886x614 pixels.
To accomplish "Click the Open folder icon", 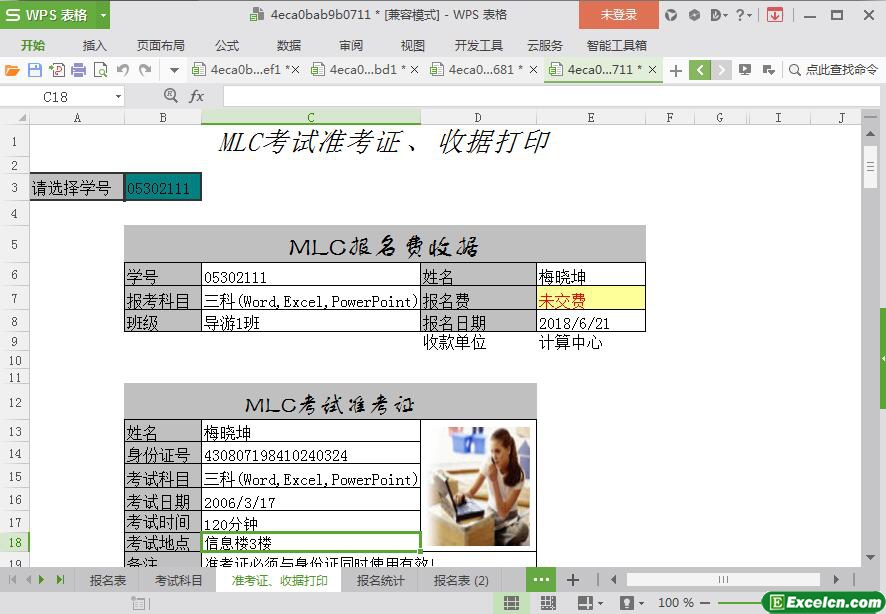I will pos(12,70).
